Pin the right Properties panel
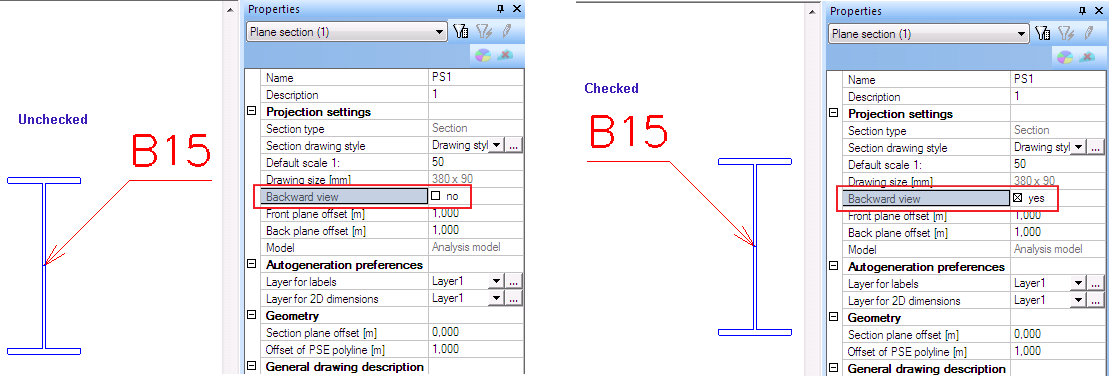This screenshot has width=1114, height=379. click(x=1082, y=11)
